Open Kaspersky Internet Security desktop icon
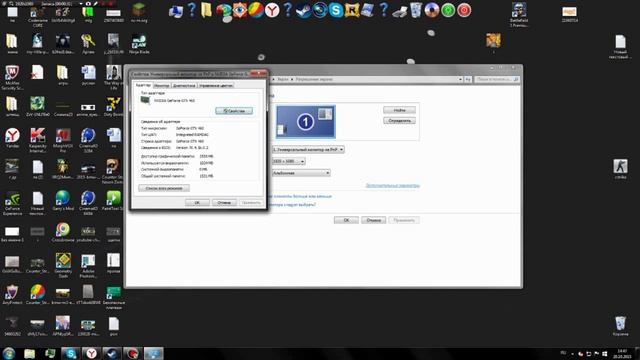The height and width of the screenshot is (360, 640). (x=38, y=140)
